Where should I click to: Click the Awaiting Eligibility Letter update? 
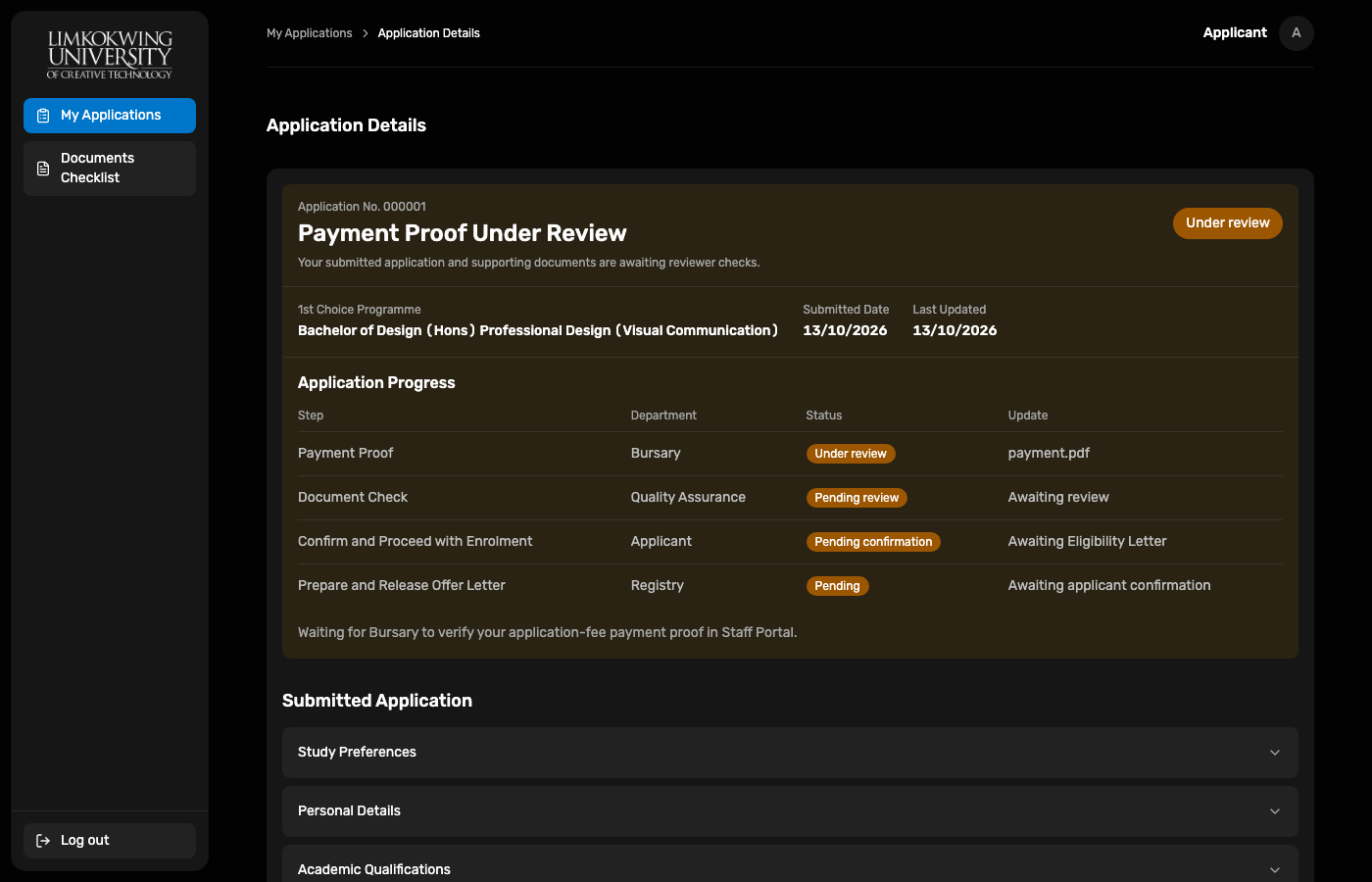1088,542
